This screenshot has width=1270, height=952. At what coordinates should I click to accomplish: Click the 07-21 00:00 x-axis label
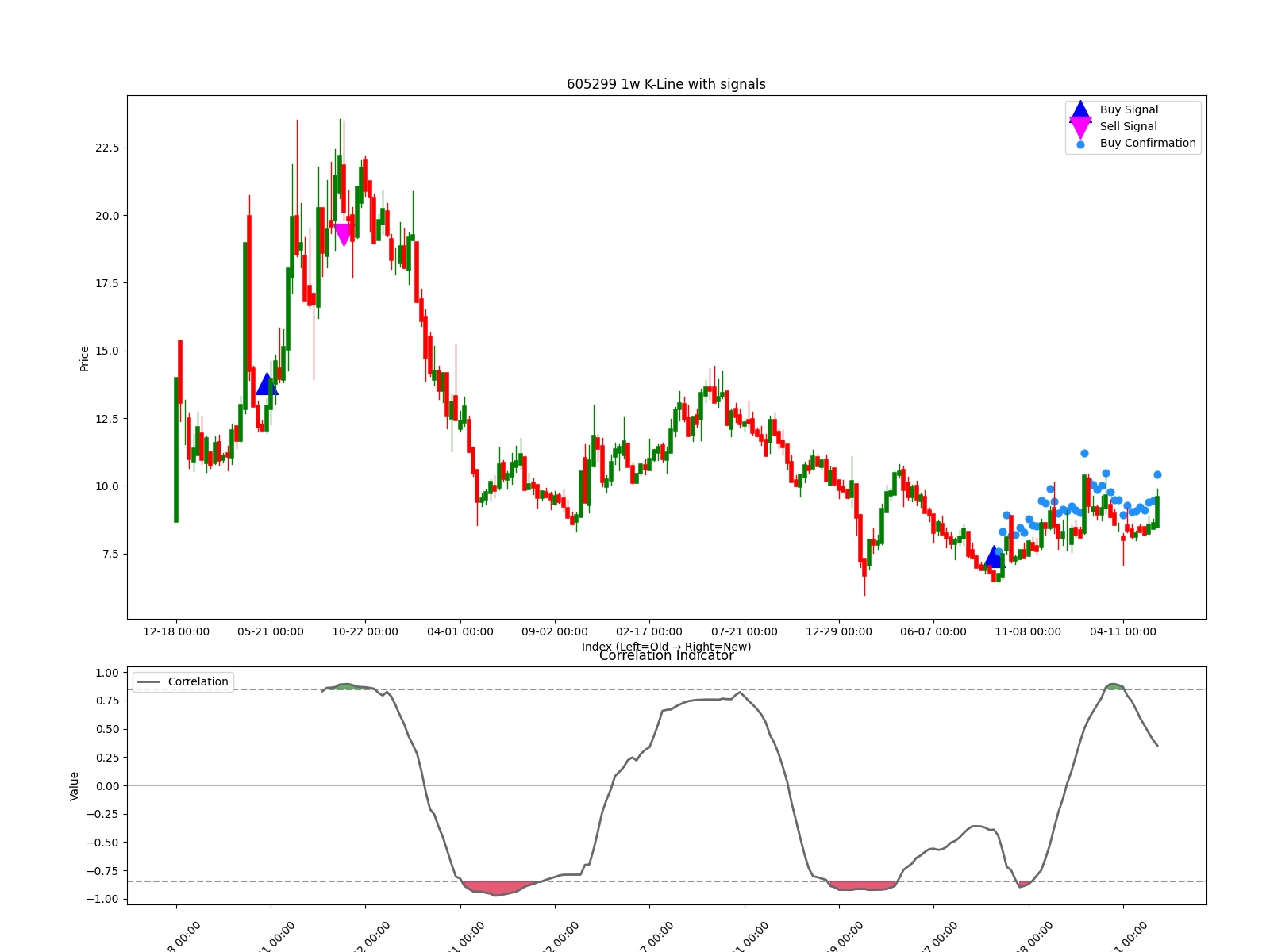pos(745,632)
